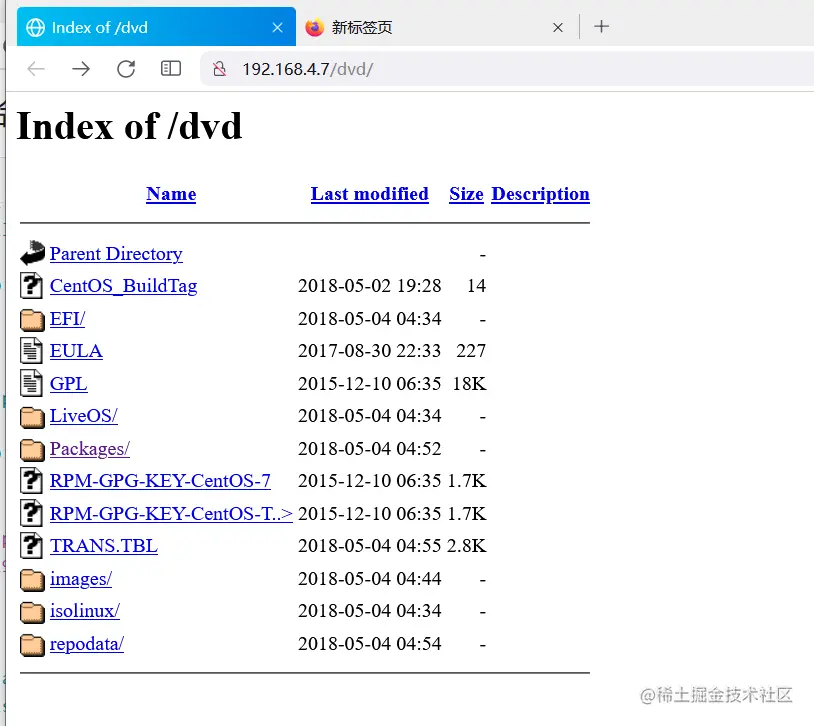Click date 2018-05-04 04:52 of Packages/
814x726 pixels.
coord(370,449)
